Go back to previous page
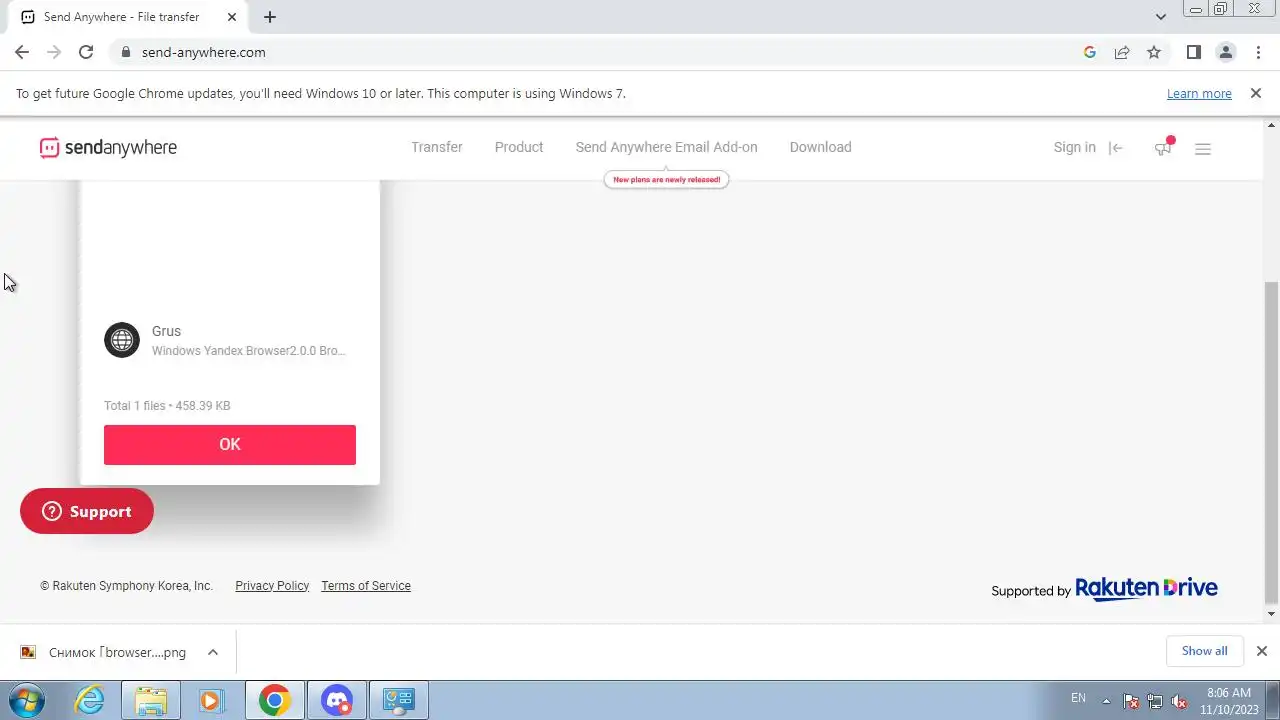The image size is (1280, 720). click(22, 52)
